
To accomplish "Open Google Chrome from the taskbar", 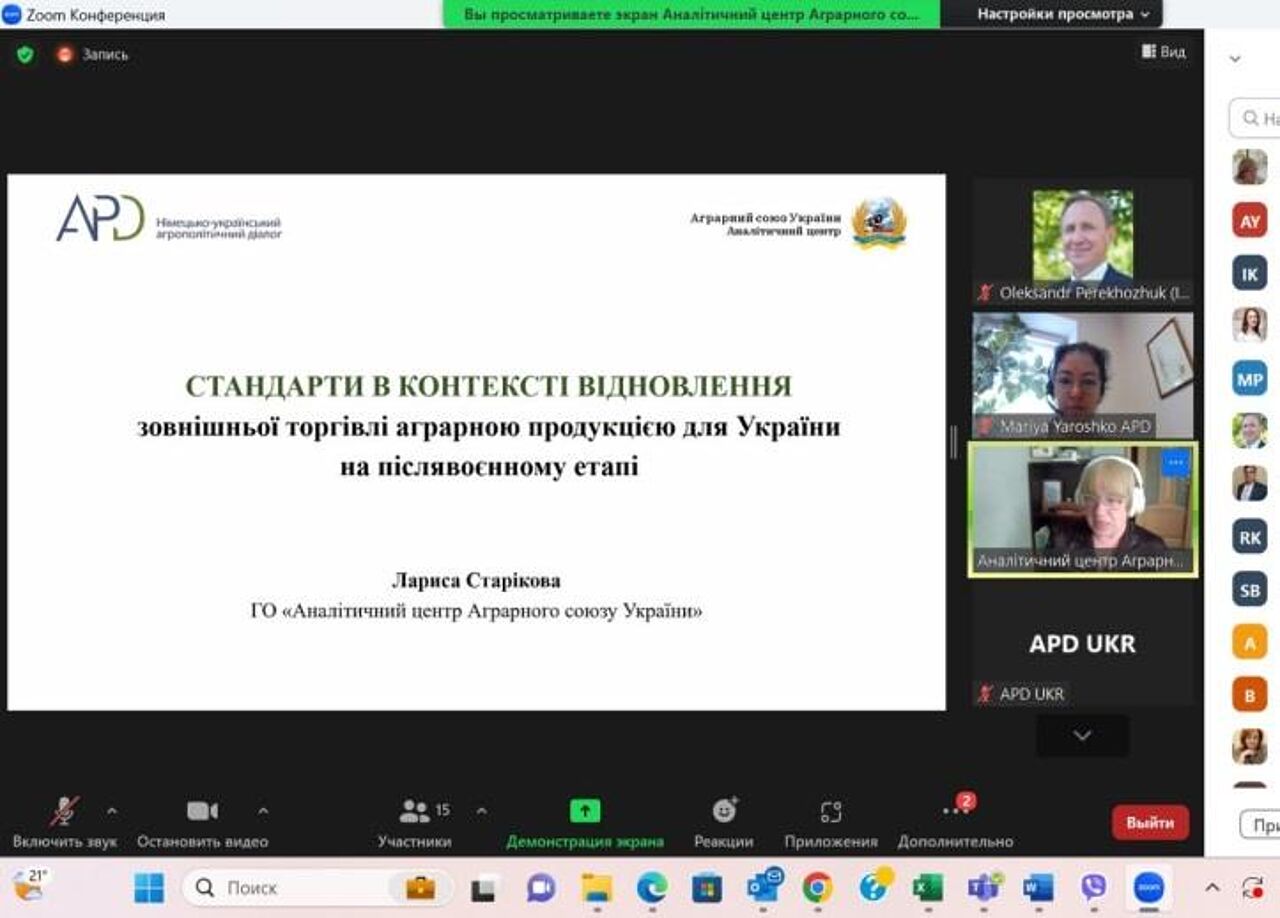I will 817,887.
